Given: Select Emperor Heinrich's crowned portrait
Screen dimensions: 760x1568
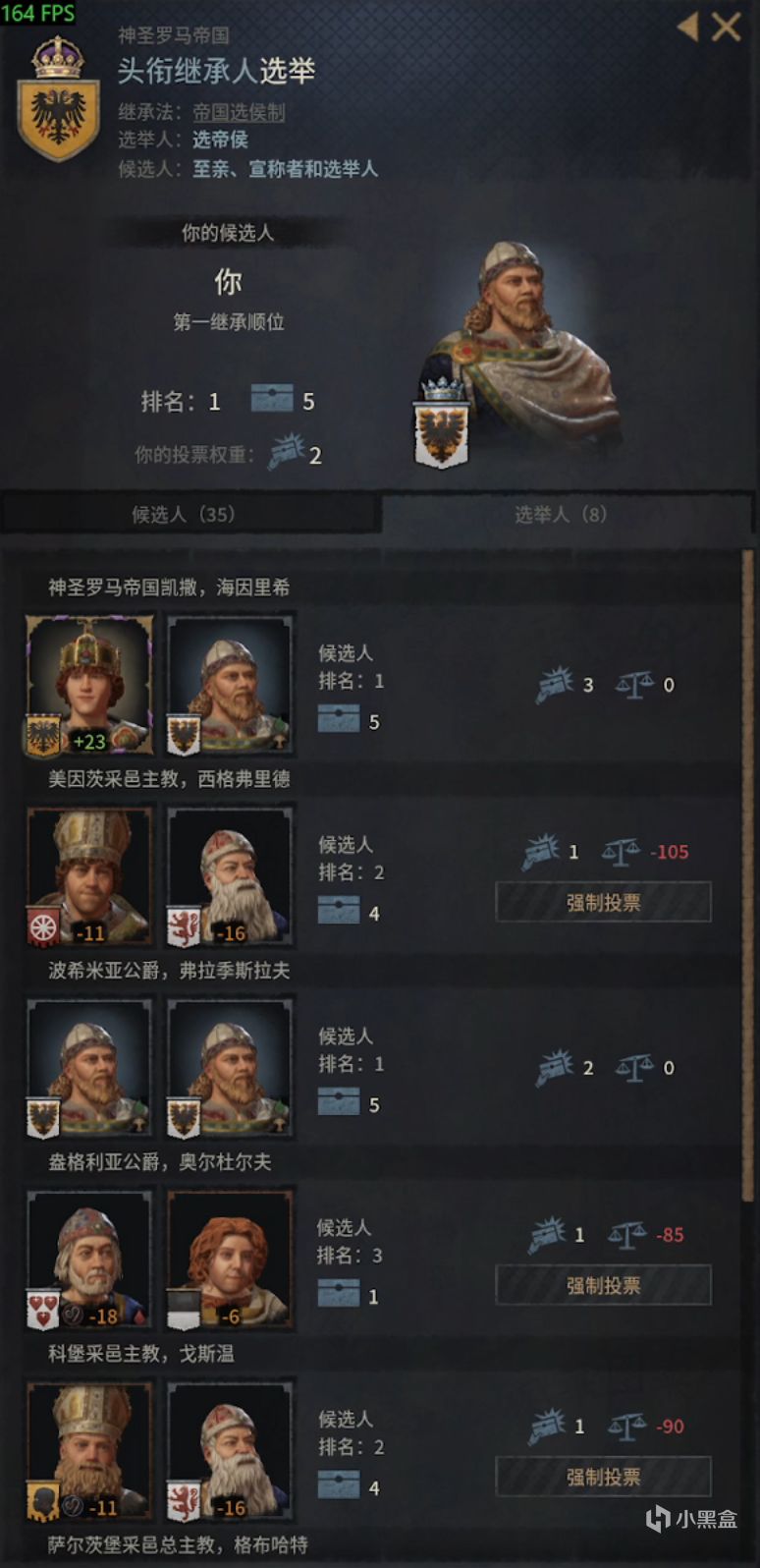Looking at the screenshot, I should point(89,685).
